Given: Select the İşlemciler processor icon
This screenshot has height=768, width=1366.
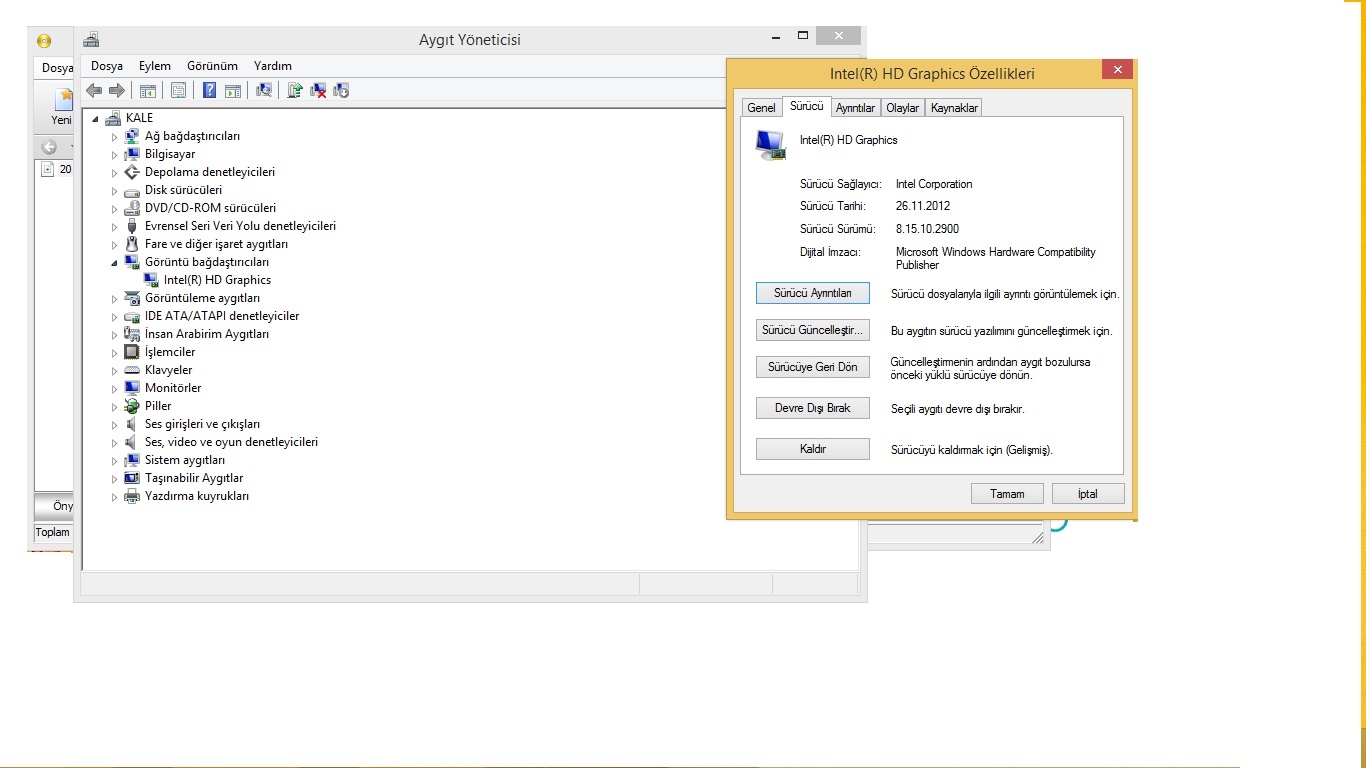Looking at the screenshot, I should pos(132,352).
